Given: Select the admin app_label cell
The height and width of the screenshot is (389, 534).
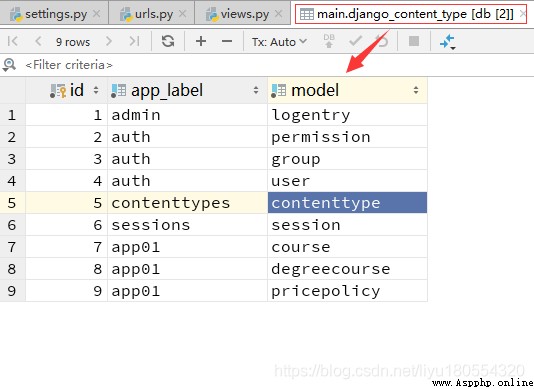Looking at the screenshot, I should click(188, 115).
